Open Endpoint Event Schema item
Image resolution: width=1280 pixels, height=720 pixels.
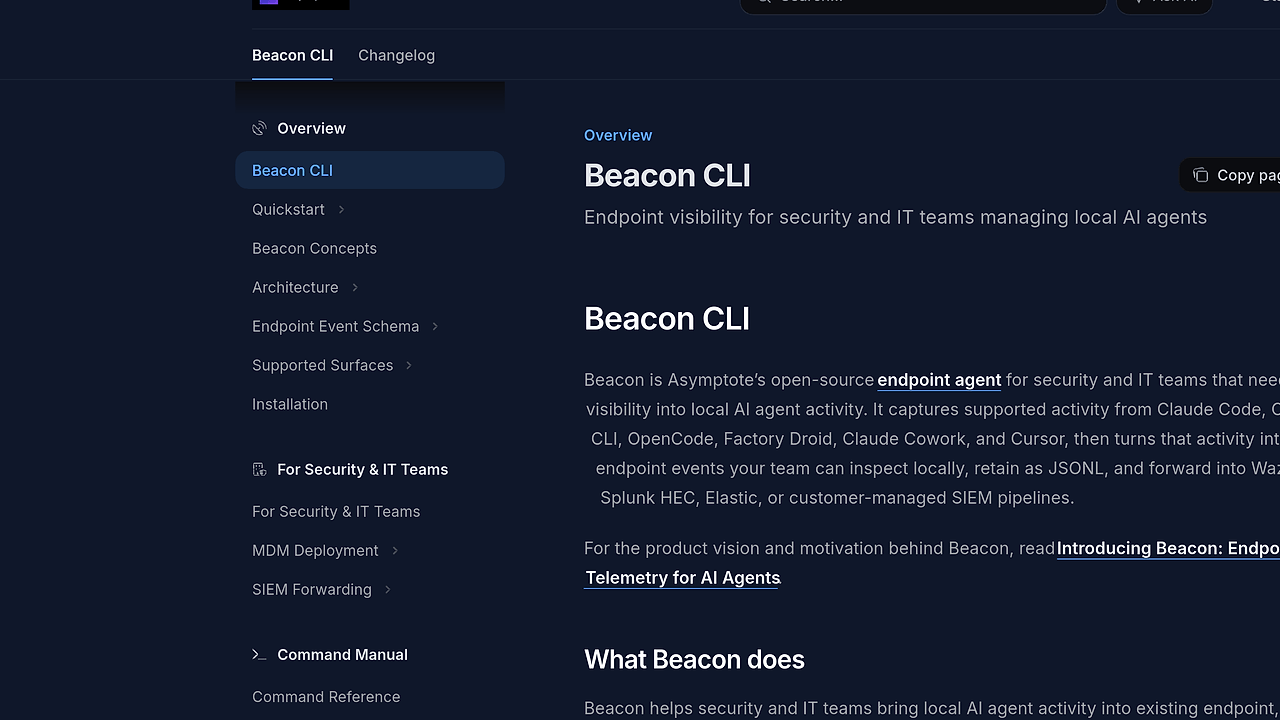pos(335,326)
